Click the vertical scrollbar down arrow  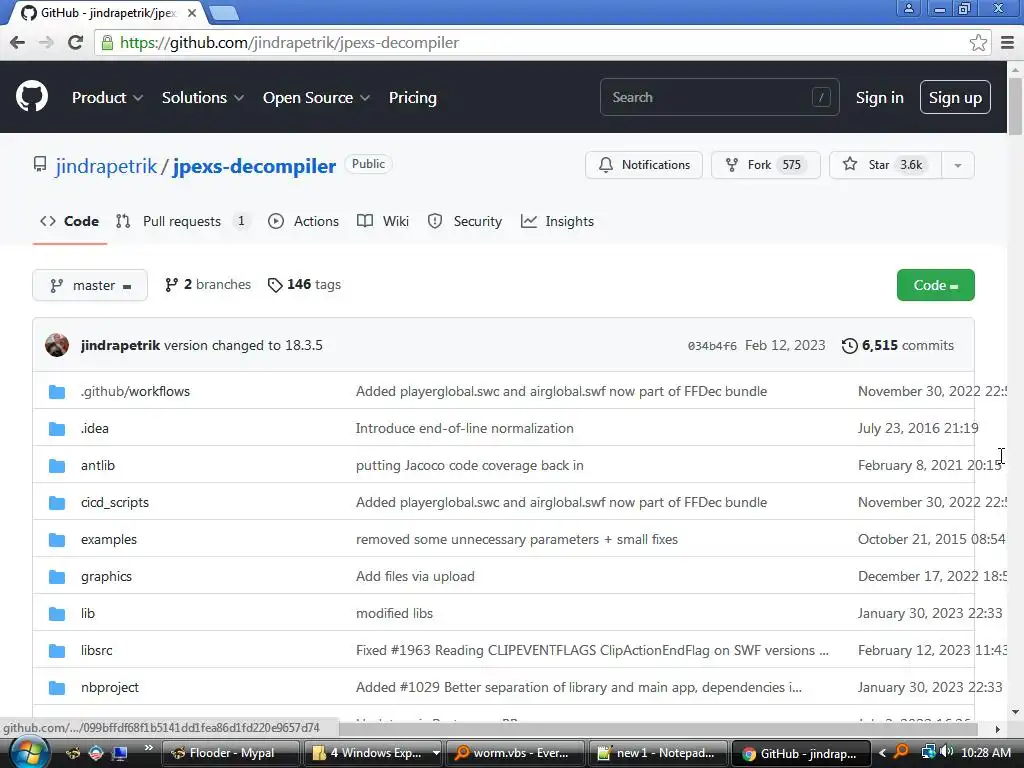point(1015,712)
